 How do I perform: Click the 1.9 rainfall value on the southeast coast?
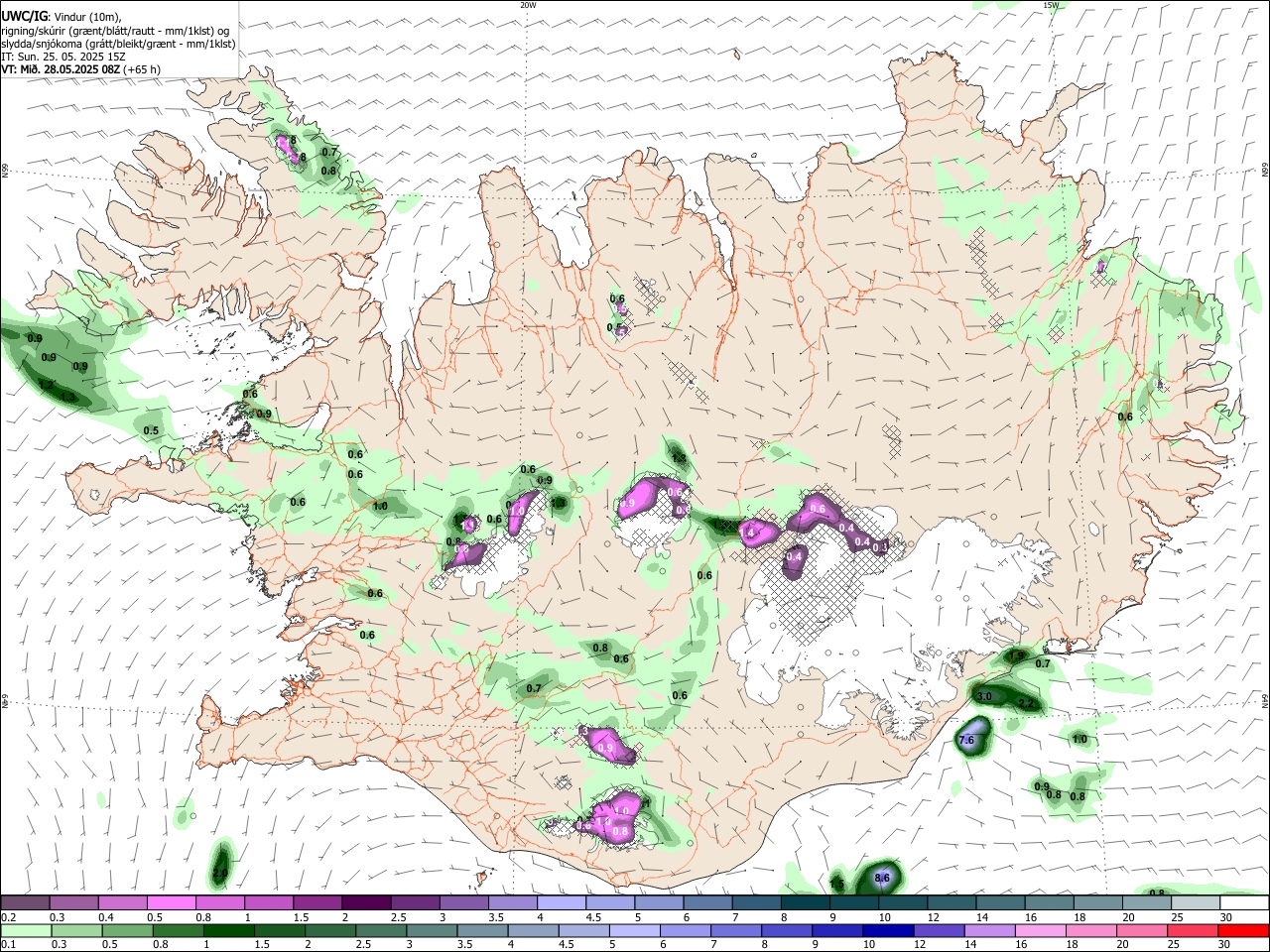click(1016, 656)
